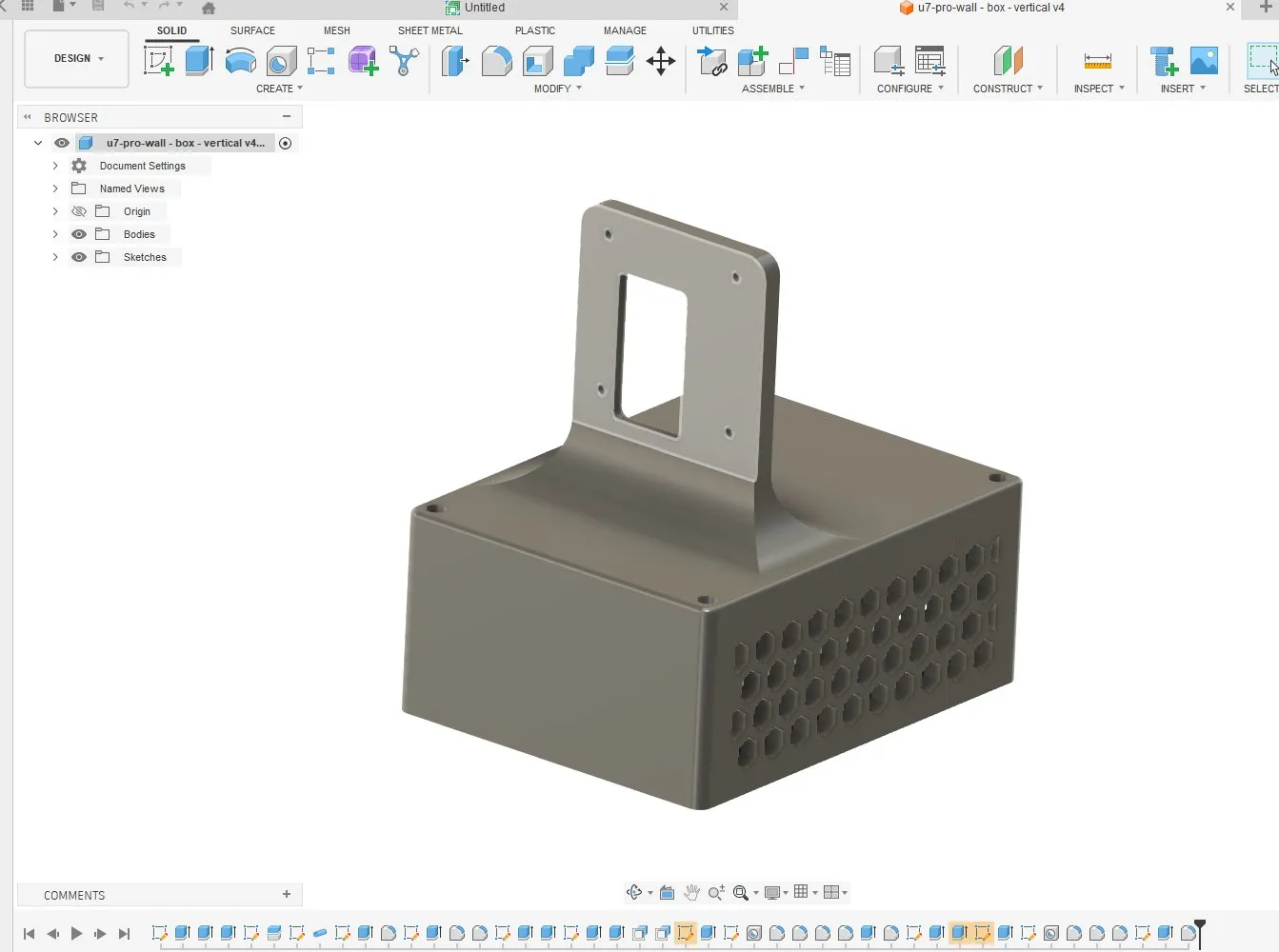Viewport: 1279px width, 952px height.
Task: Select the Hole tool
Action: [x=281, y=61]
